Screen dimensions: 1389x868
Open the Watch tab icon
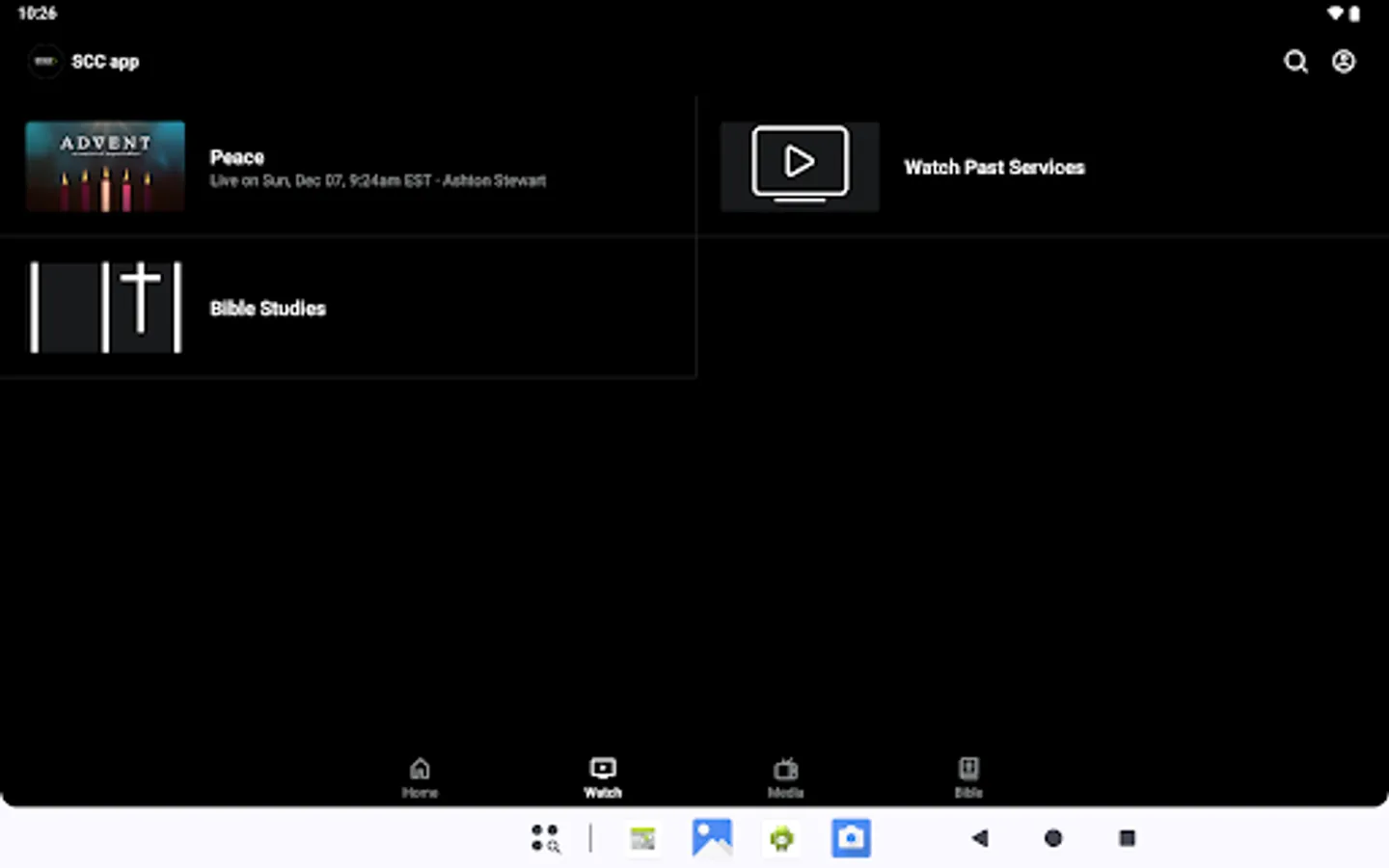click(x=602, y=767)
